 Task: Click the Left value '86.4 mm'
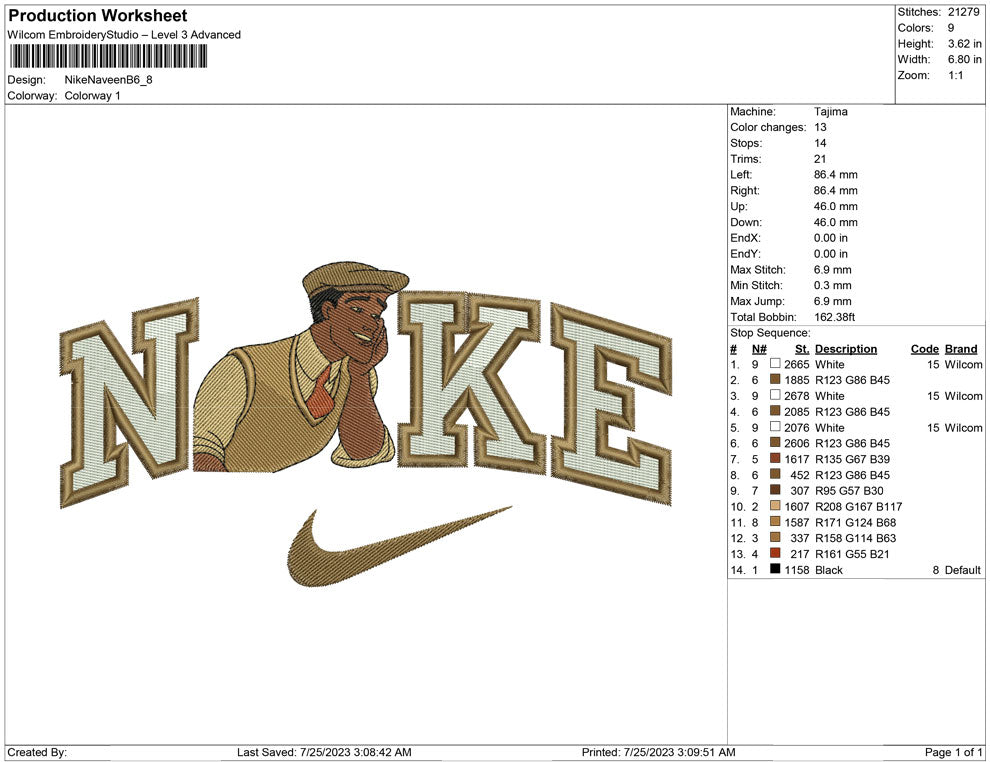tap(836, 174)
